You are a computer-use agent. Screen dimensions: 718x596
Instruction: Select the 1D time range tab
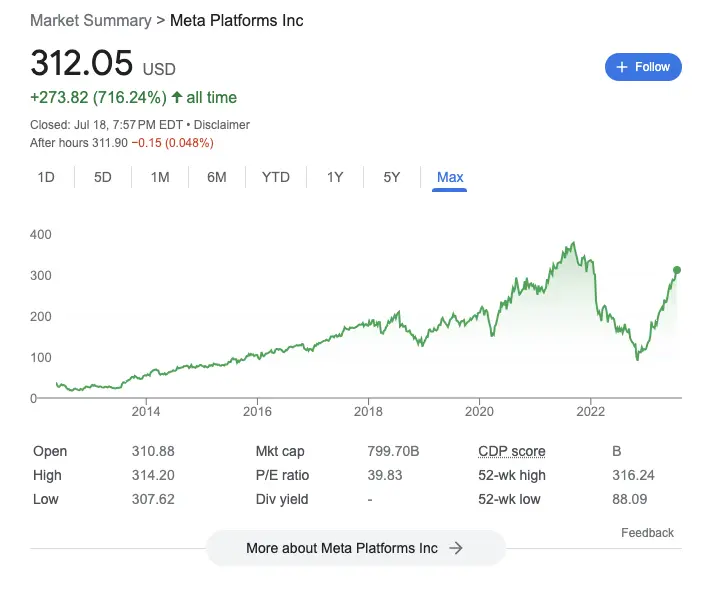46,177
